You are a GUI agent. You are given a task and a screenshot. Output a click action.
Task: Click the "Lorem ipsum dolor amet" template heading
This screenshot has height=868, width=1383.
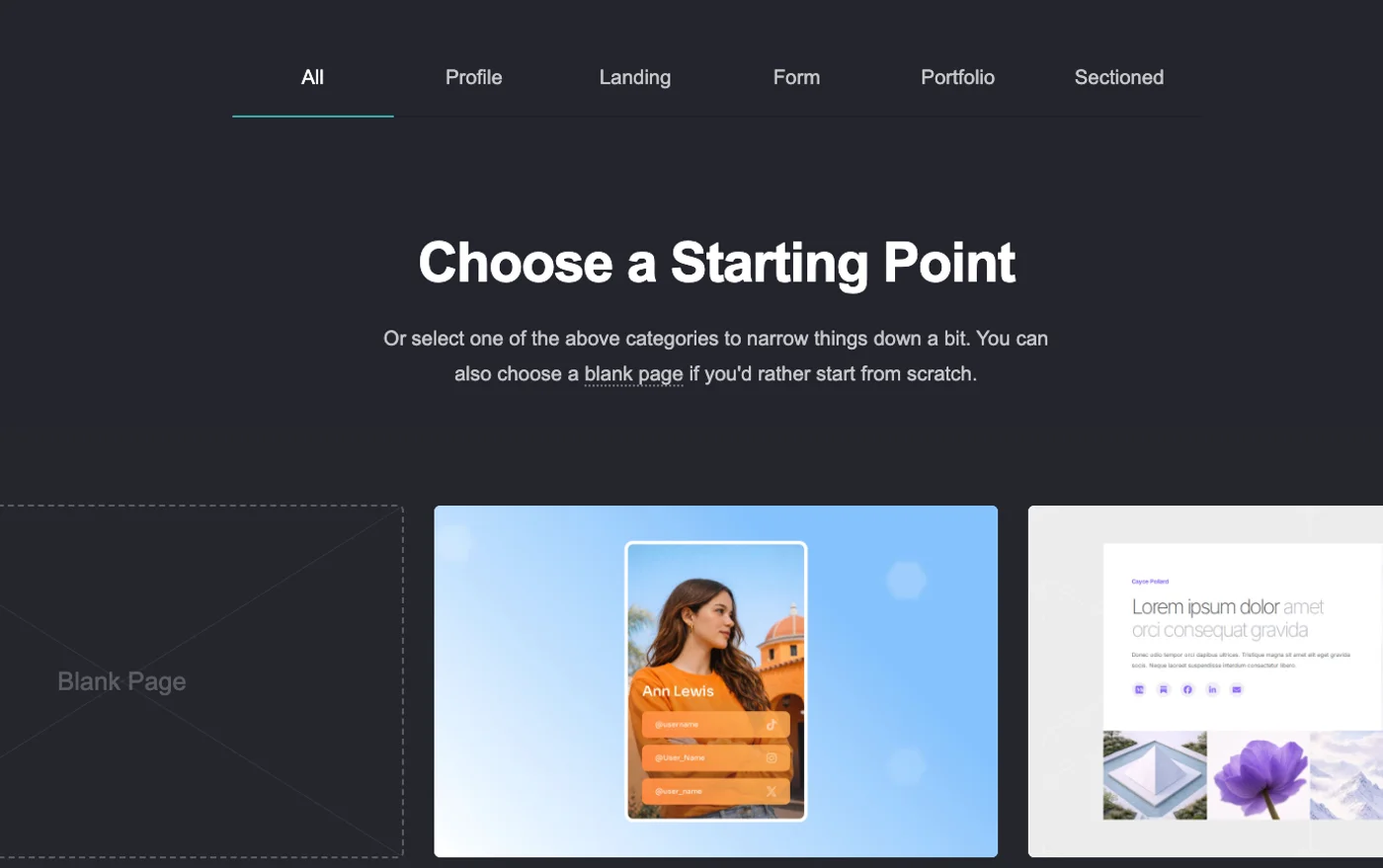click(x=1228, y=606)
